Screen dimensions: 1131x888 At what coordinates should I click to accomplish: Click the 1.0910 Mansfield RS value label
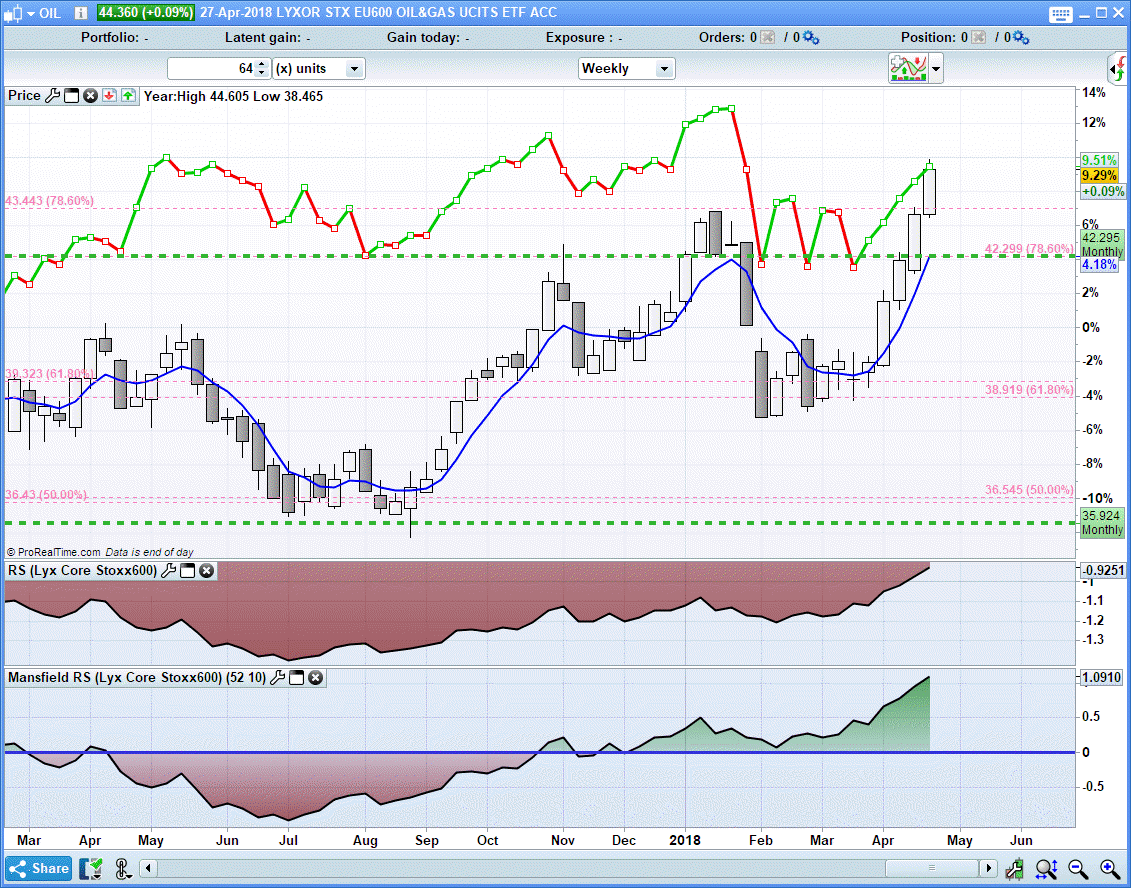(1101, 678)
